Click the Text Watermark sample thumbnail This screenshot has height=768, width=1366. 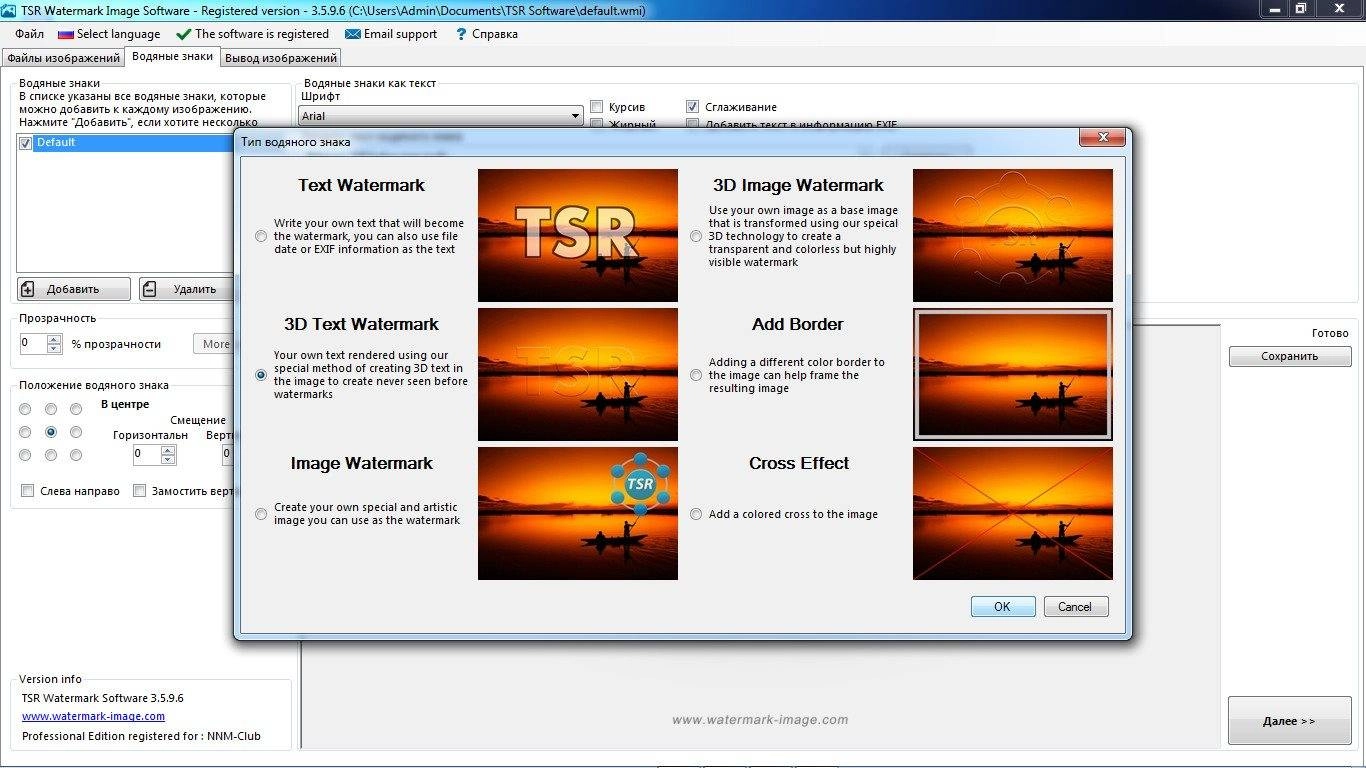pos(578,235)
